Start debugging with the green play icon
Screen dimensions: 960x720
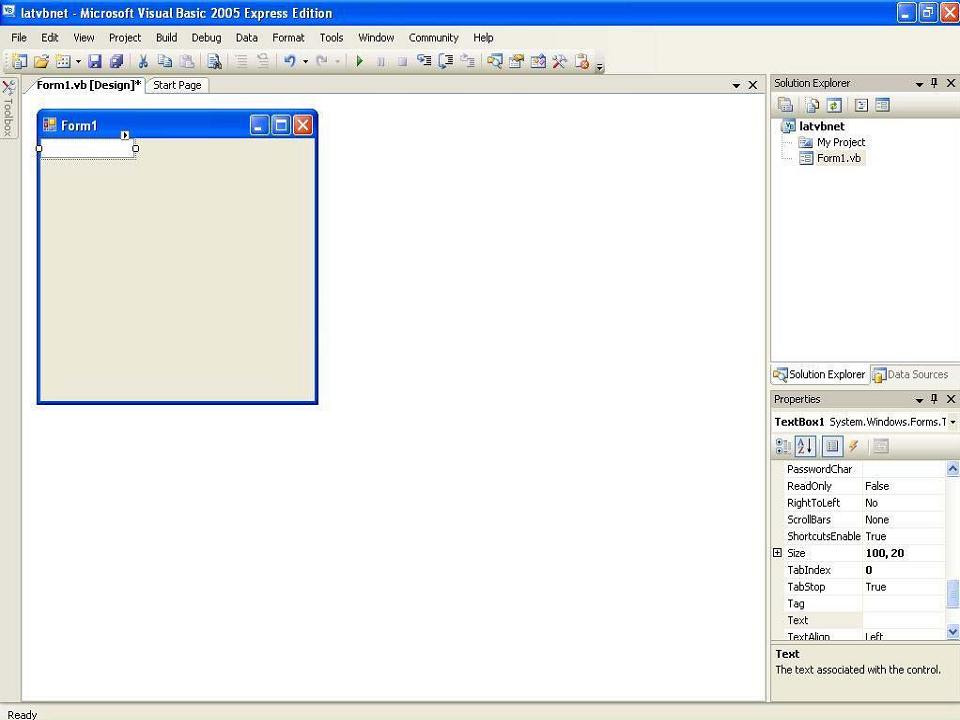(x=359, y=61)
